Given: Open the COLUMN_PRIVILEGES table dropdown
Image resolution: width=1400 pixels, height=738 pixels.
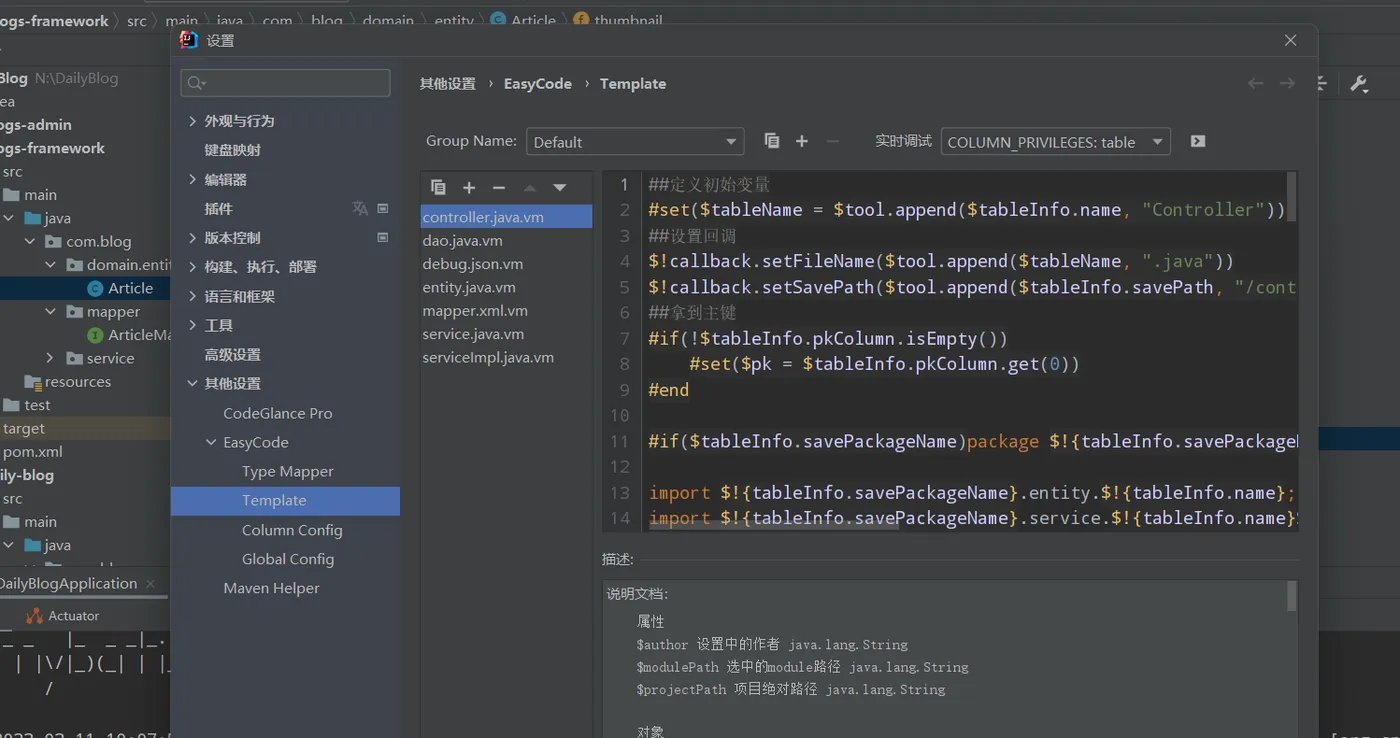Looking at the screenshot, I should [1055, 142].
